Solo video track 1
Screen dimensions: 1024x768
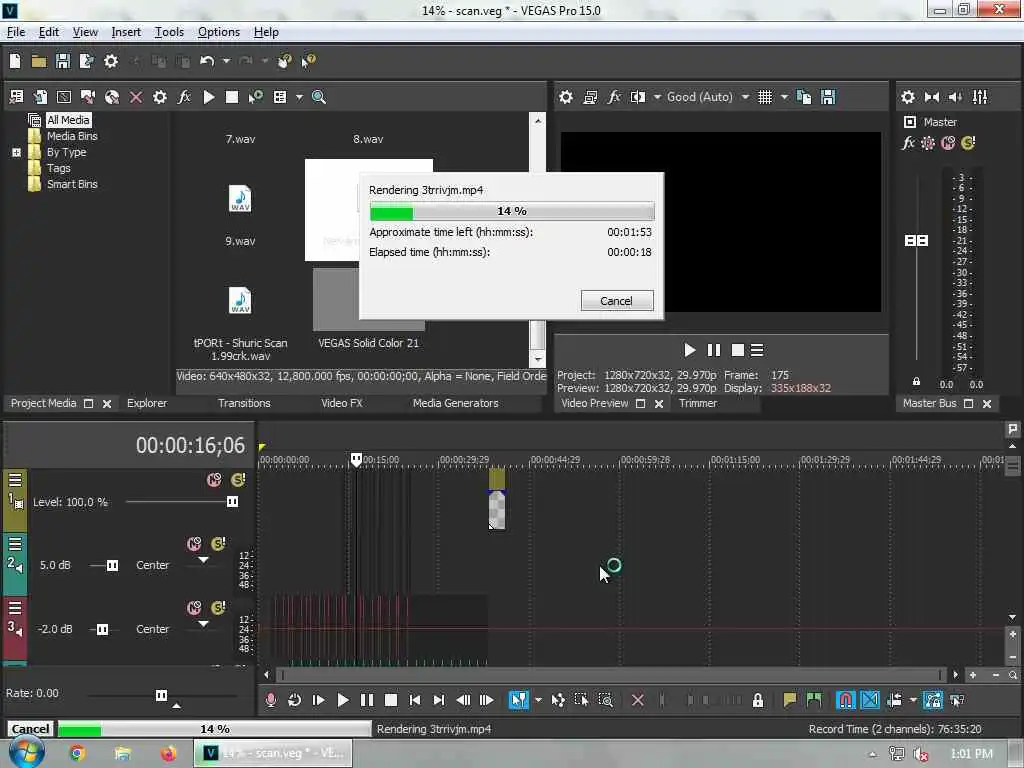pos(238,480)
